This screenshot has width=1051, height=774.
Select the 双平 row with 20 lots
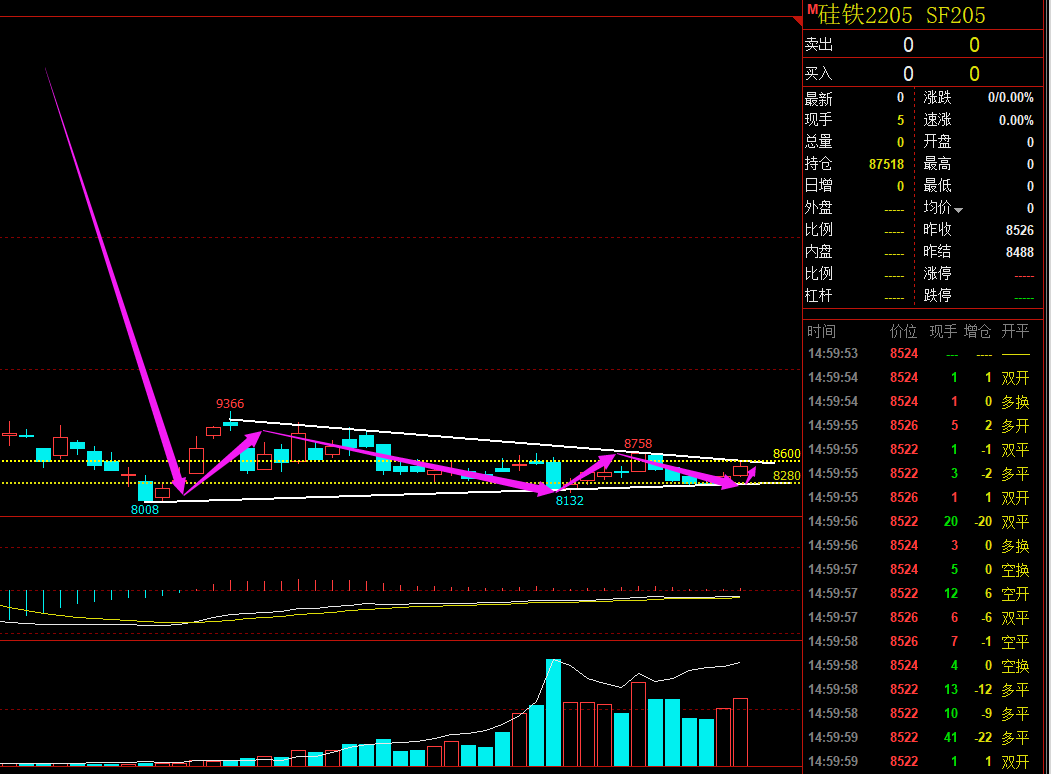pyautogui.click(x=923, y=521)
